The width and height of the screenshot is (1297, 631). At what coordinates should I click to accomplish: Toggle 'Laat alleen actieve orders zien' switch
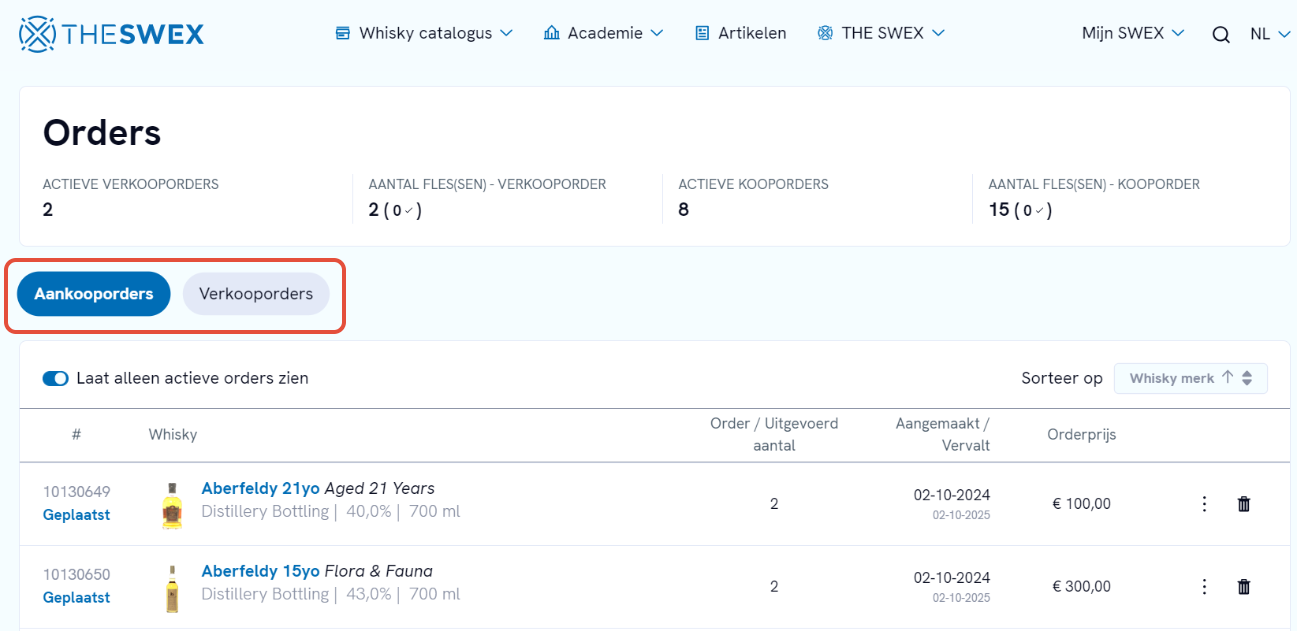(55, 378)
